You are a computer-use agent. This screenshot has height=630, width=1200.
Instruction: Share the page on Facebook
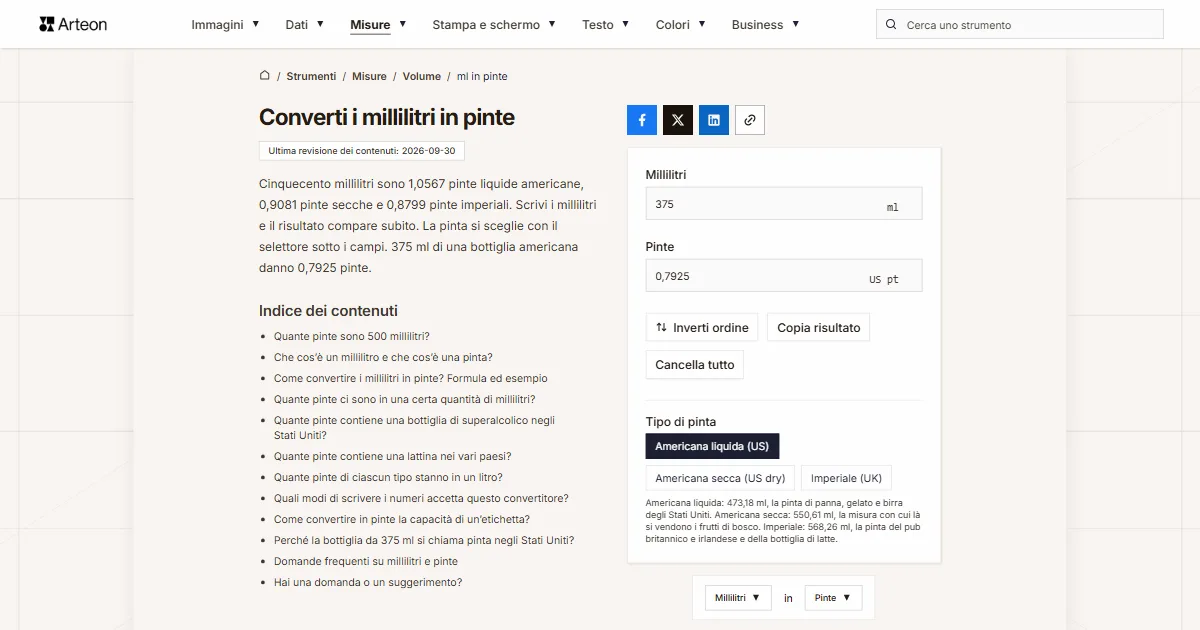pos(642,120)
